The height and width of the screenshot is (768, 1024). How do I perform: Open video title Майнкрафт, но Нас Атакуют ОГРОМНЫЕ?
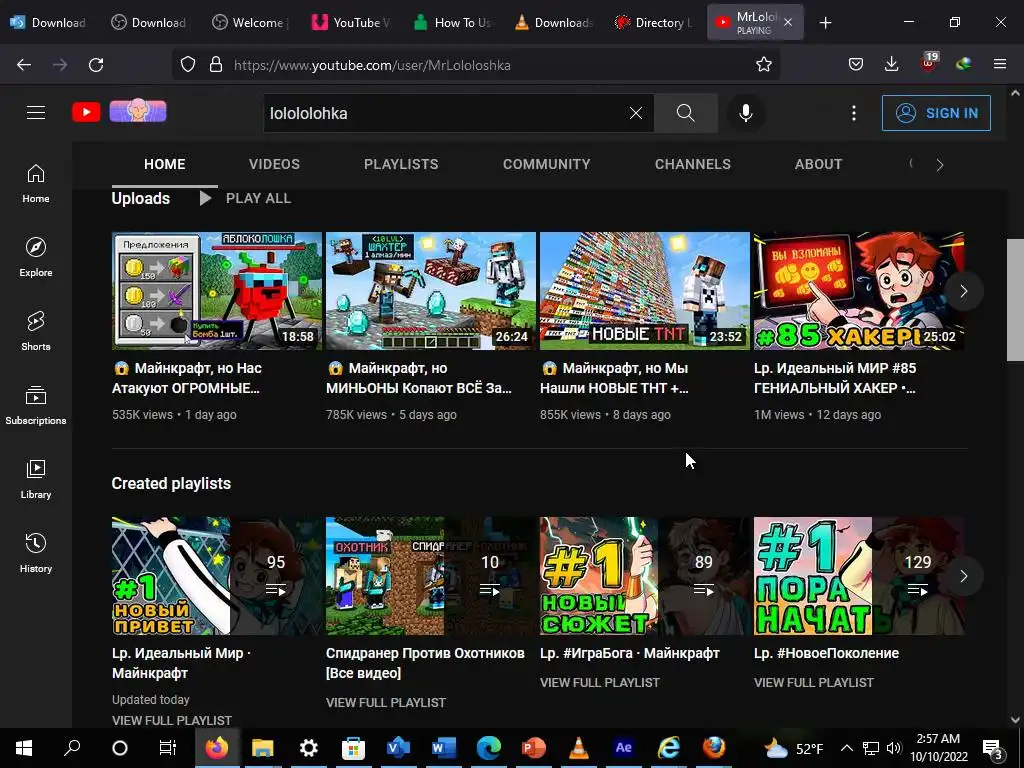187,378
